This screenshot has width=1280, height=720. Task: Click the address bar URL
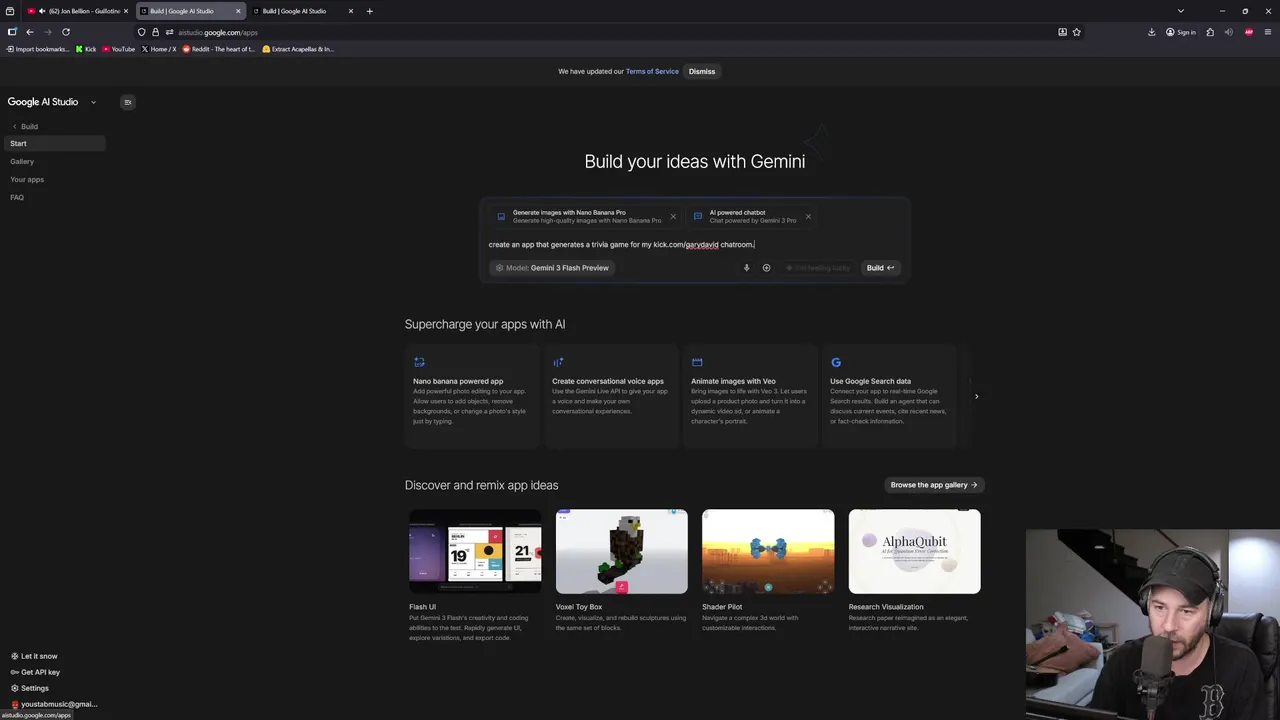pos(218,32)
